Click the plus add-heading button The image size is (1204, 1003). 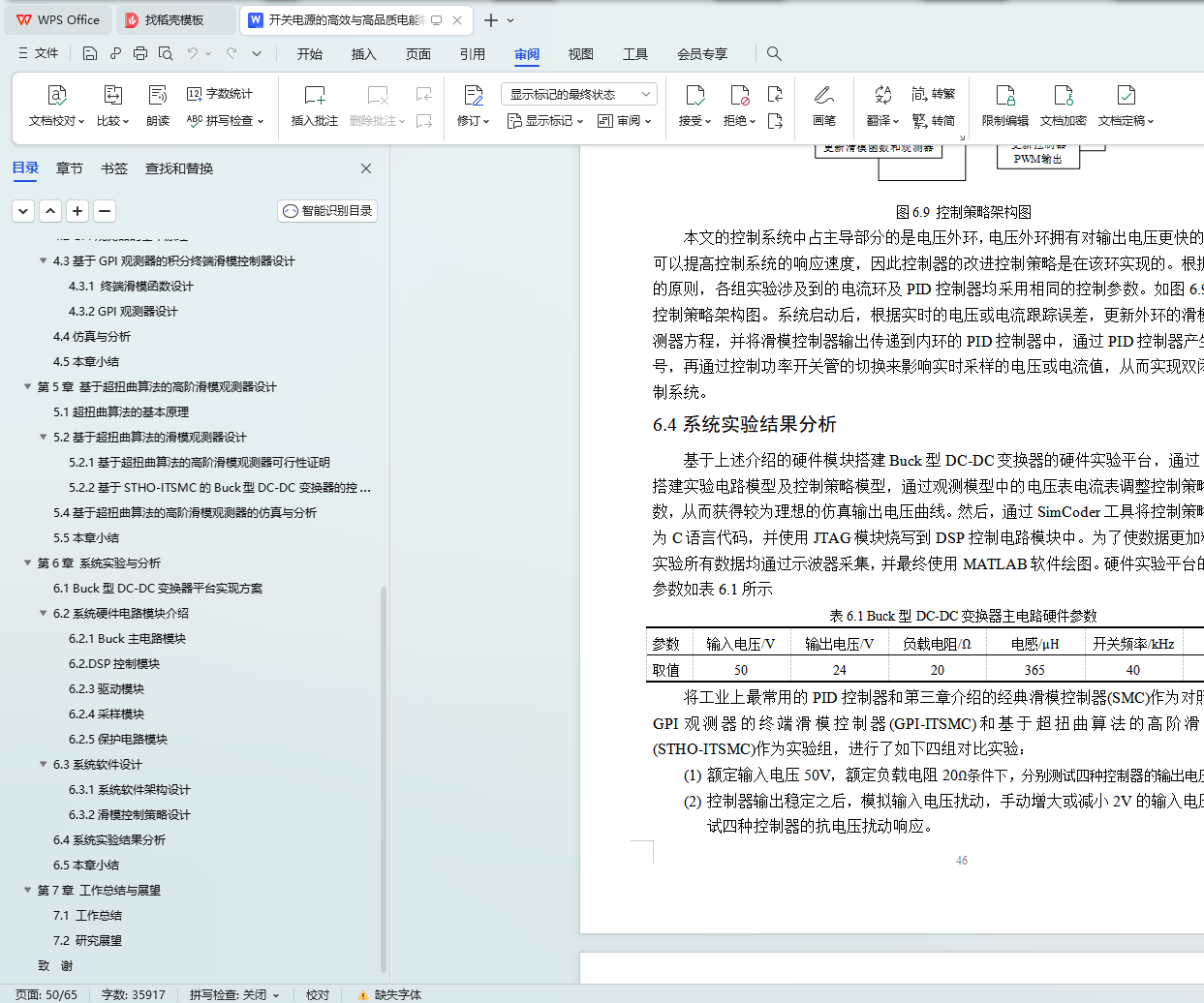click(x=77, y=211)
